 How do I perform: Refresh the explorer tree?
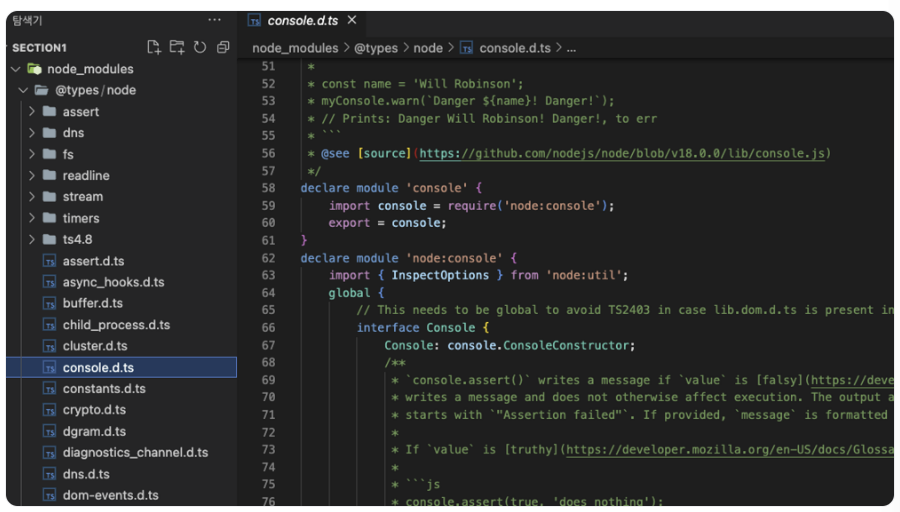(x=200, y=47)
